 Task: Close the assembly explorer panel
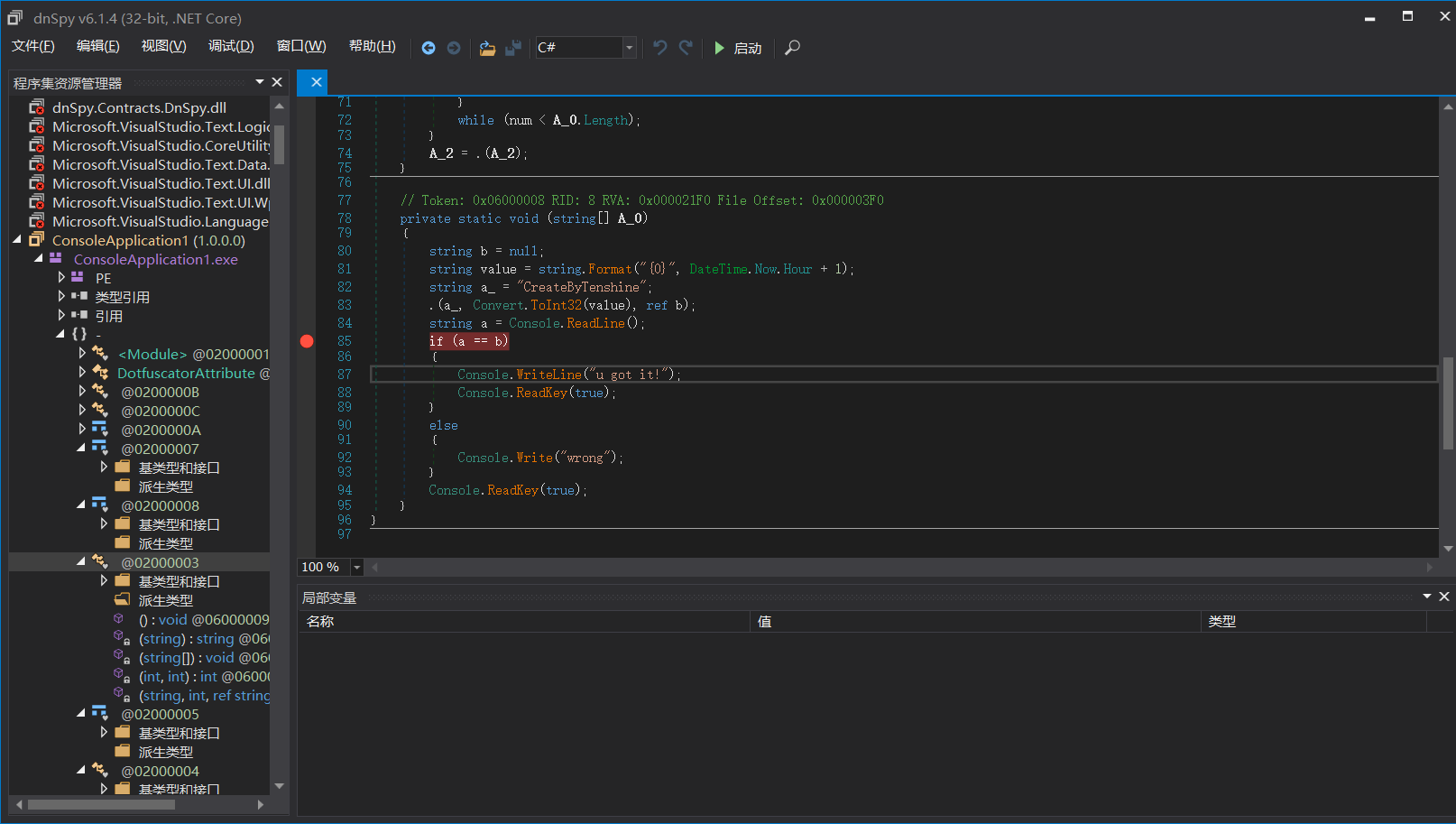tap(277, 82)
